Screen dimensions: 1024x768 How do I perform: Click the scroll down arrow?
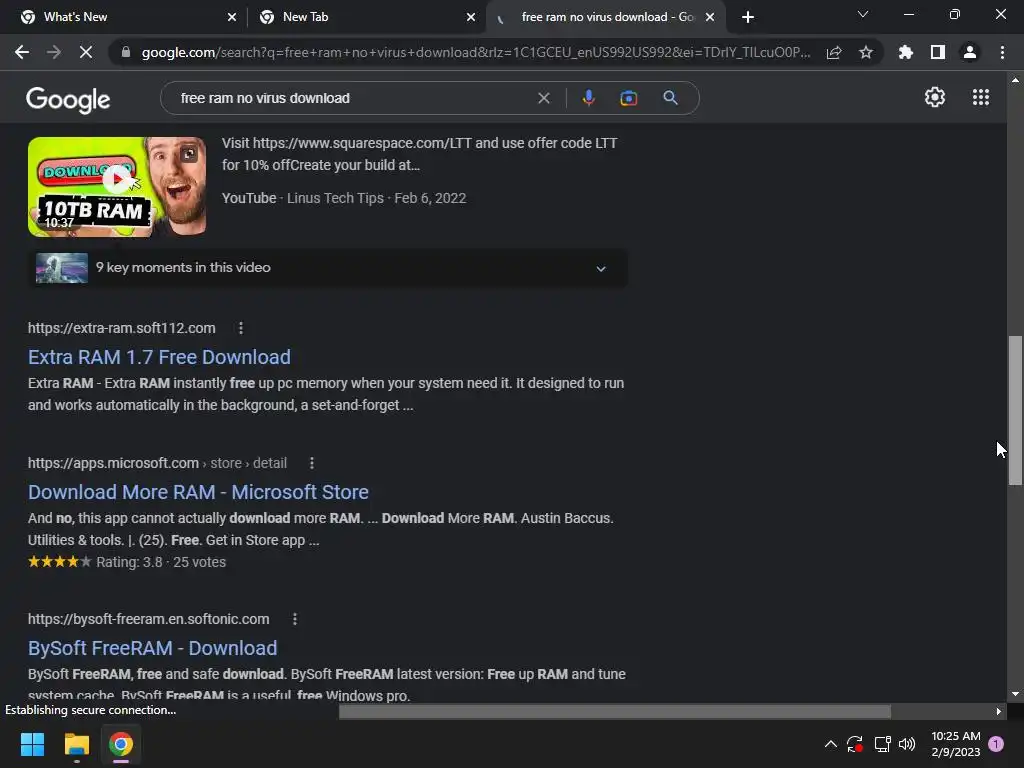tap(1015, 694)
